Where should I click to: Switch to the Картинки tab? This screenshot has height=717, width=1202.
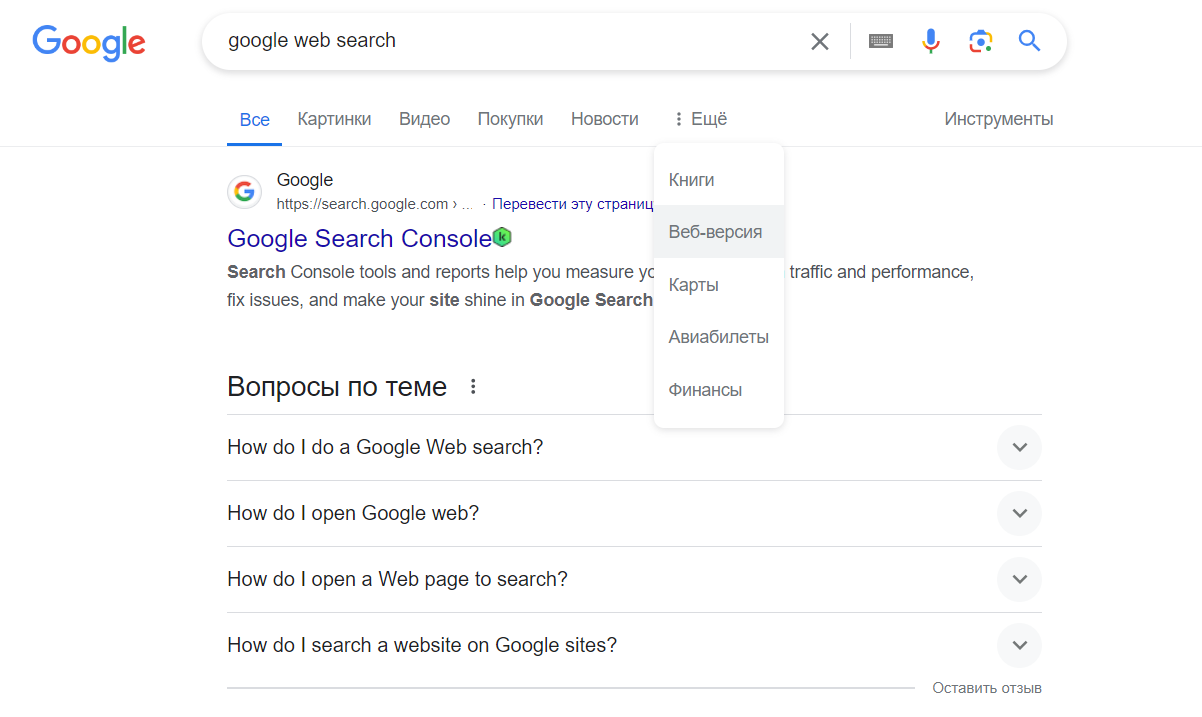click(x=334, y=119)
